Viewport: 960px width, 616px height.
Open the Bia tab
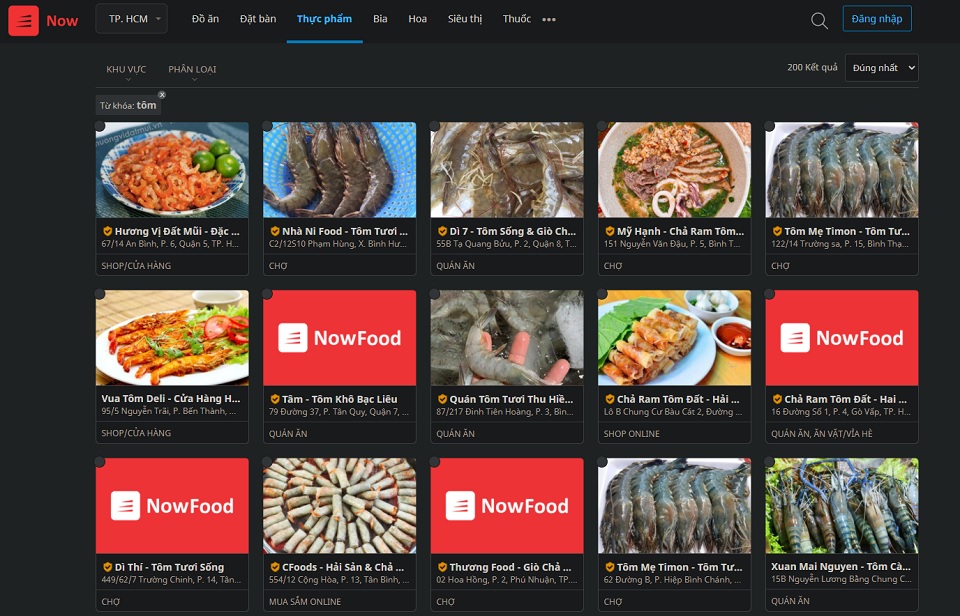tap(380, 19)
